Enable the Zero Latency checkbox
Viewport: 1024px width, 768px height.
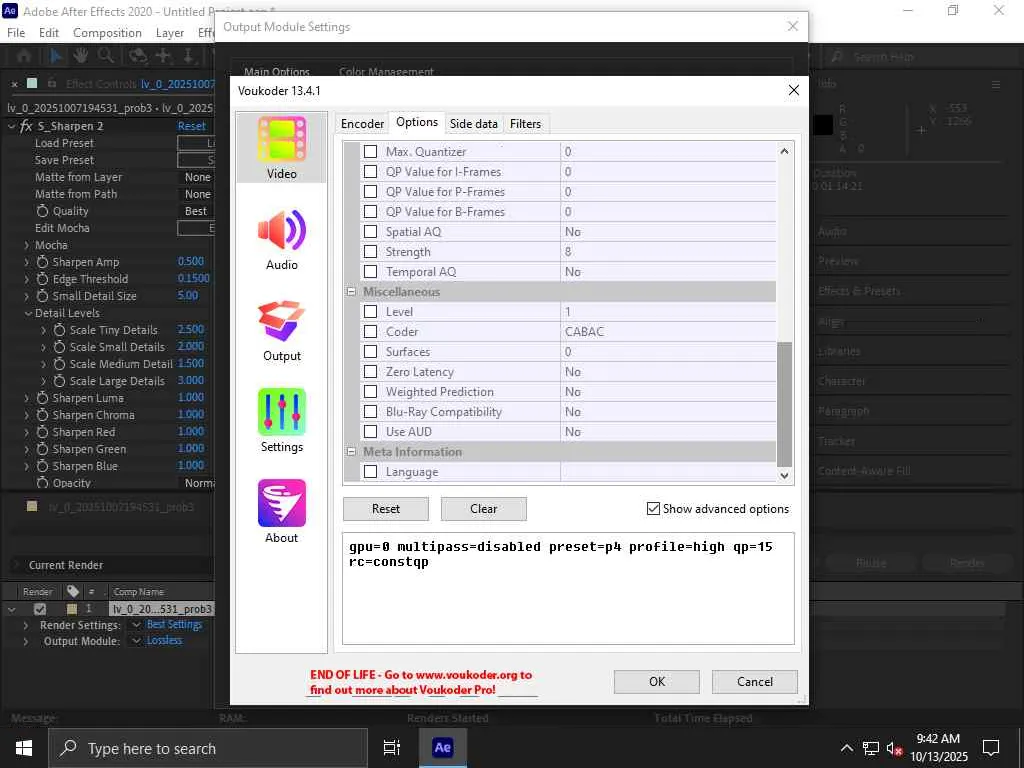[x=370, y=372]
